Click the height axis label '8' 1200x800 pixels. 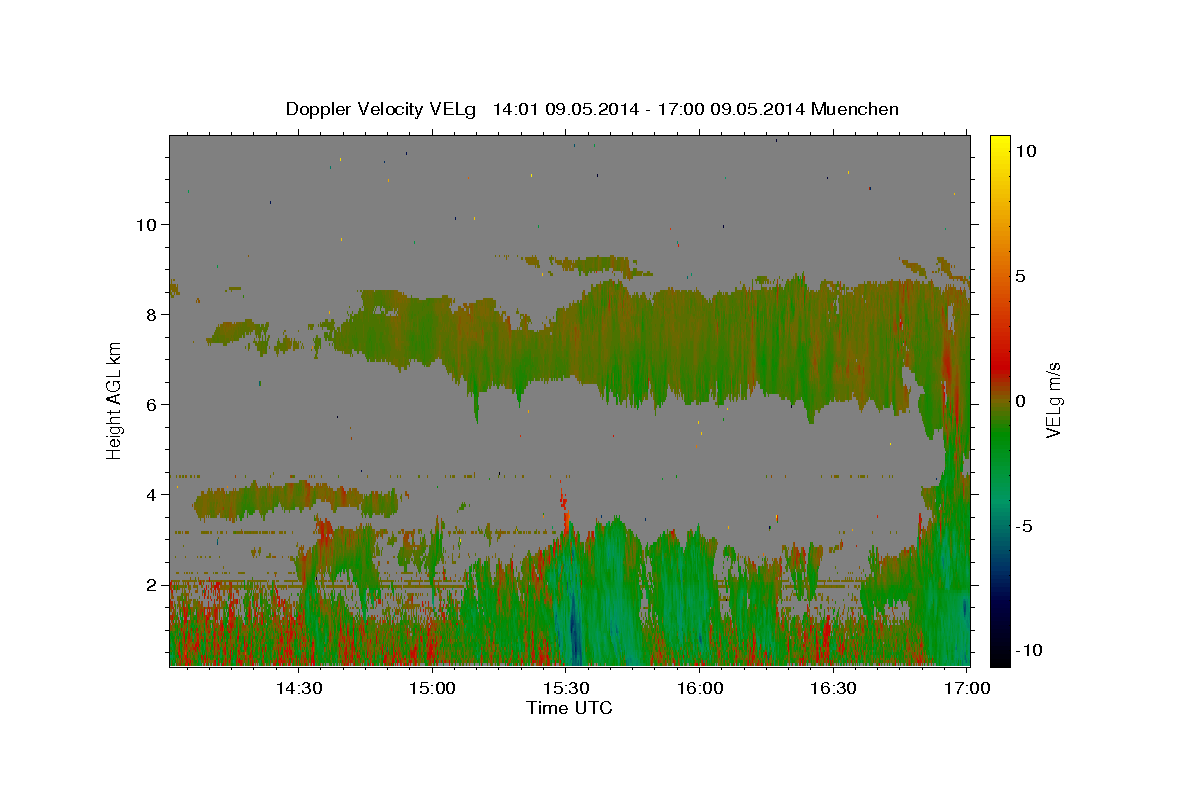point(151,314)
